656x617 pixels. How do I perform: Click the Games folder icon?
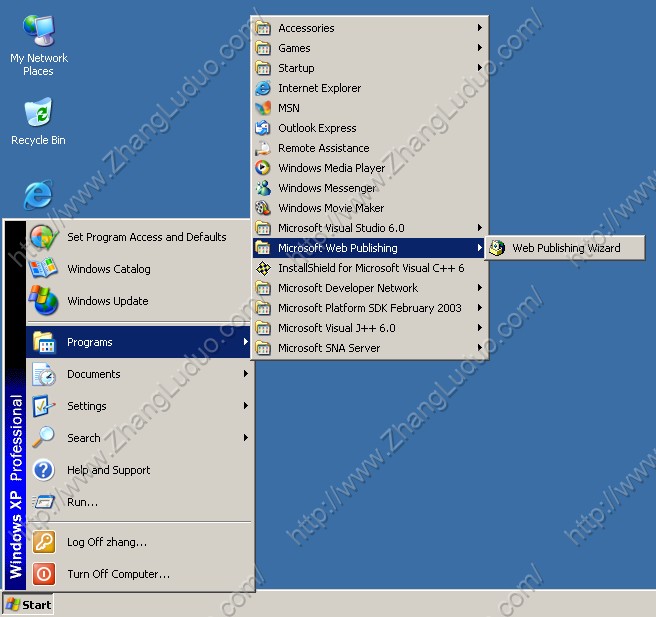(263, 48)
